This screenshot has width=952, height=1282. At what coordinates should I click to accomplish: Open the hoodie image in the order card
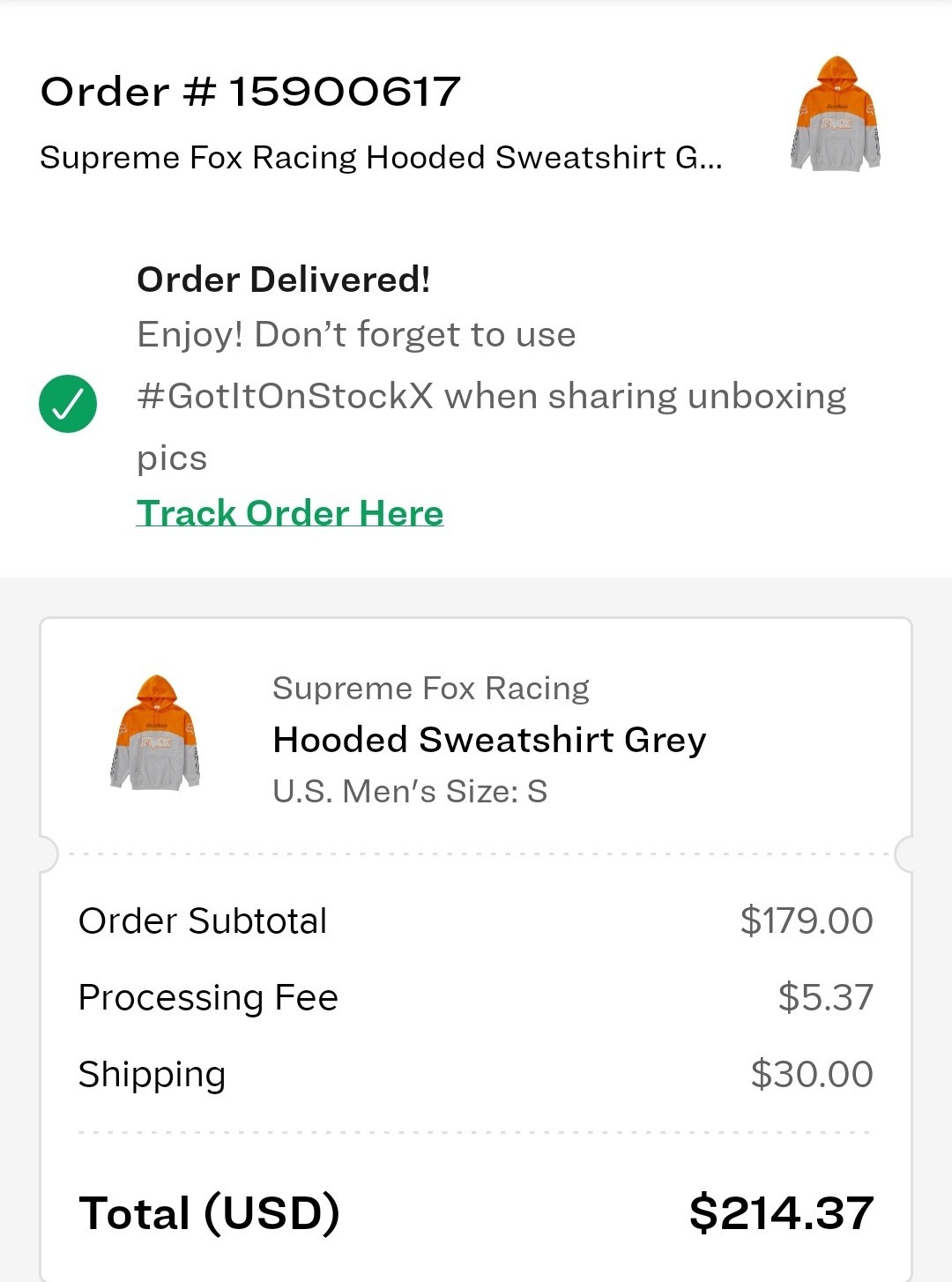tap(155, 733)
